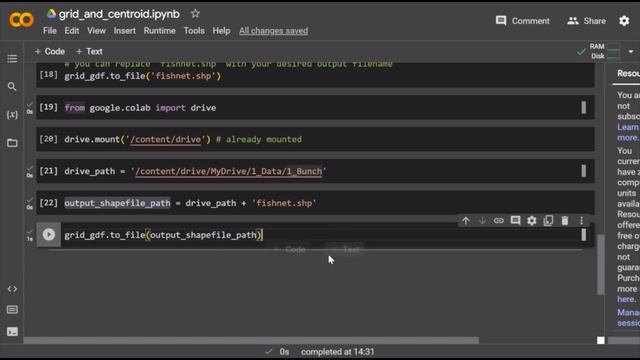Open the Tools menu
Screen dimensions: 640x360
pyautogui.click(x=194, y=31)
